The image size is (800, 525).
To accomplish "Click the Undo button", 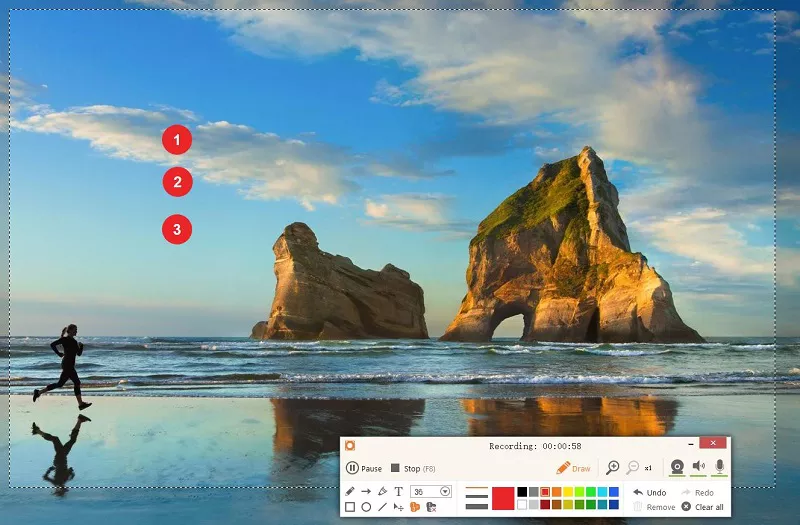I will click(649, 493).
